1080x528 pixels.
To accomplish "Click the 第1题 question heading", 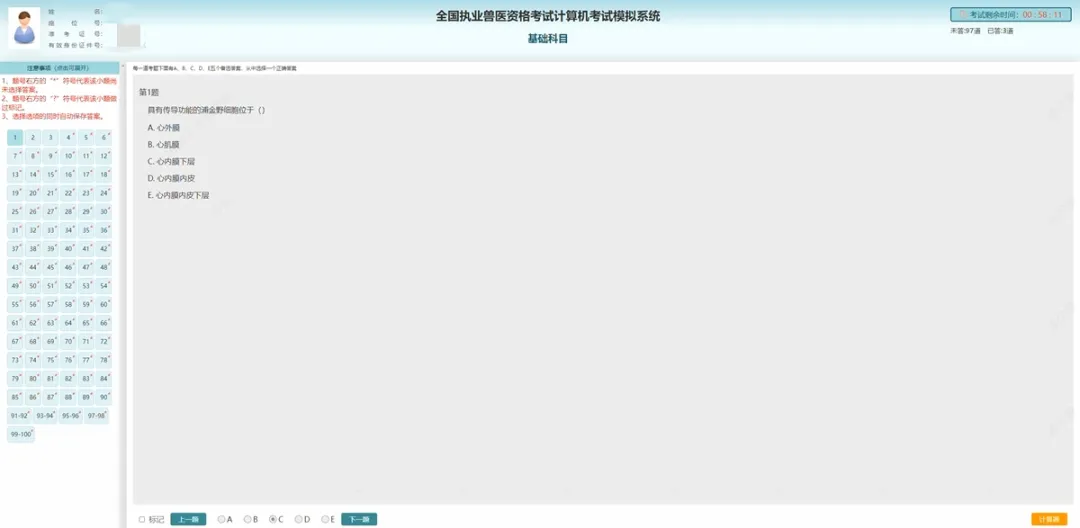I will (x=149, y=92).
